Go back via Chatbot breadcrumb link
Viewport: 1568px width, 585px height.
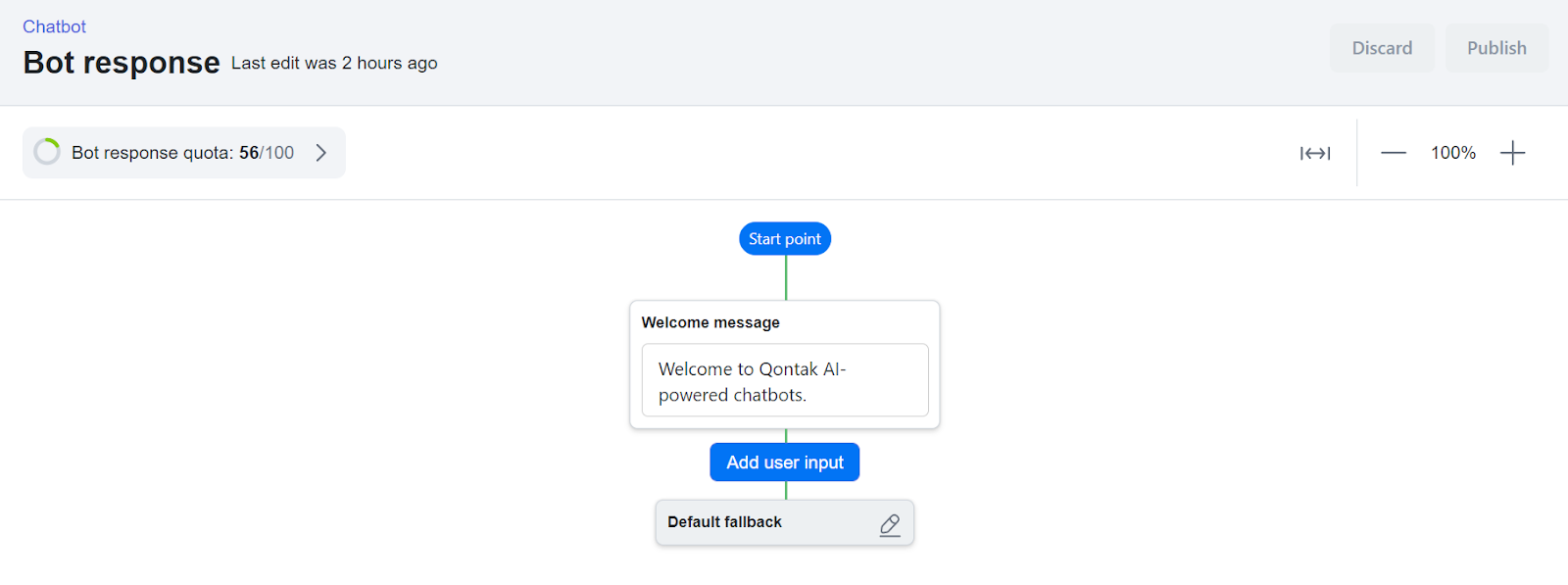tap(54, 26)
